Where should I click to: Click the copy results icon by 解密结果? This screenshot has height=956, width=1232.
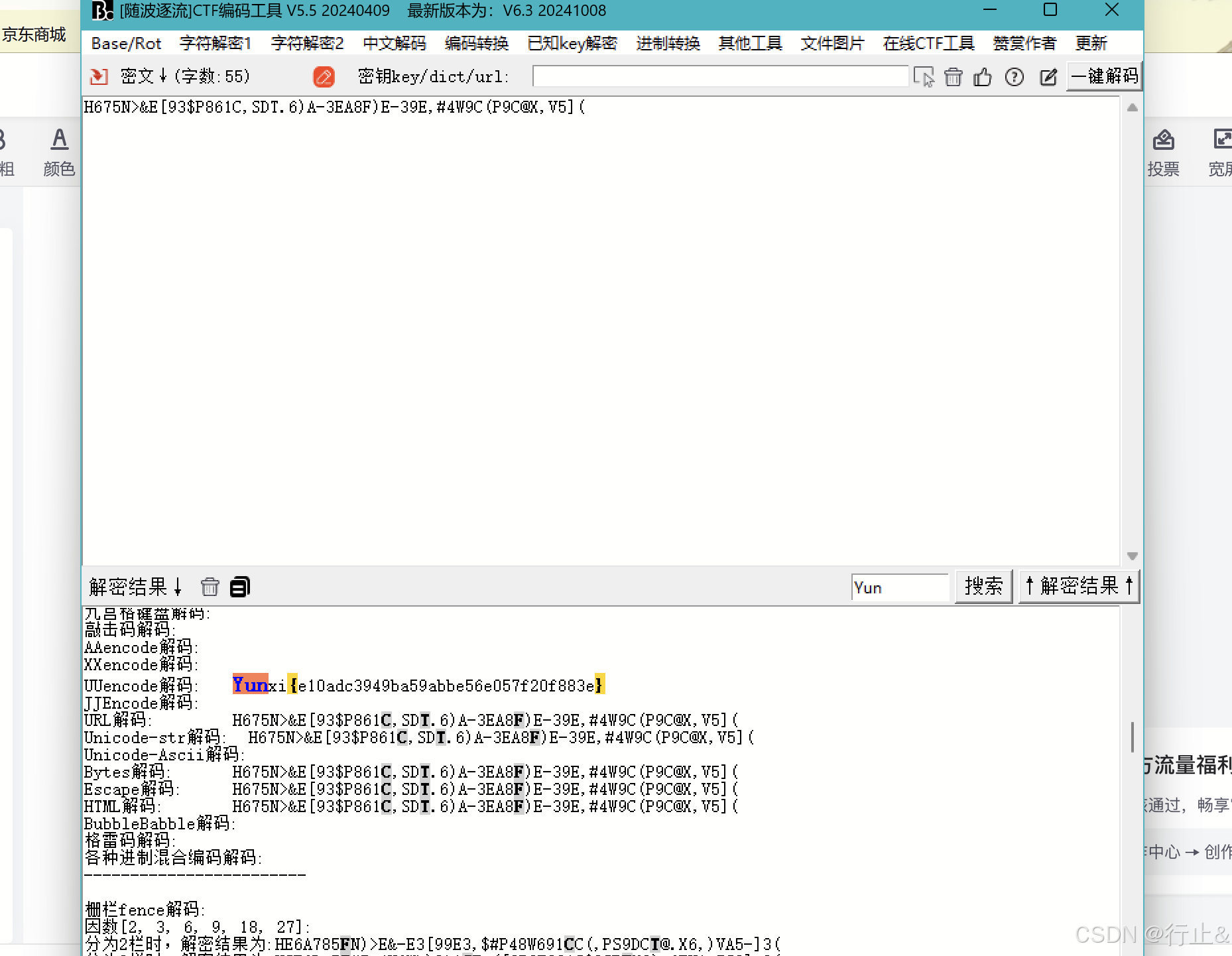click(240, 587)
